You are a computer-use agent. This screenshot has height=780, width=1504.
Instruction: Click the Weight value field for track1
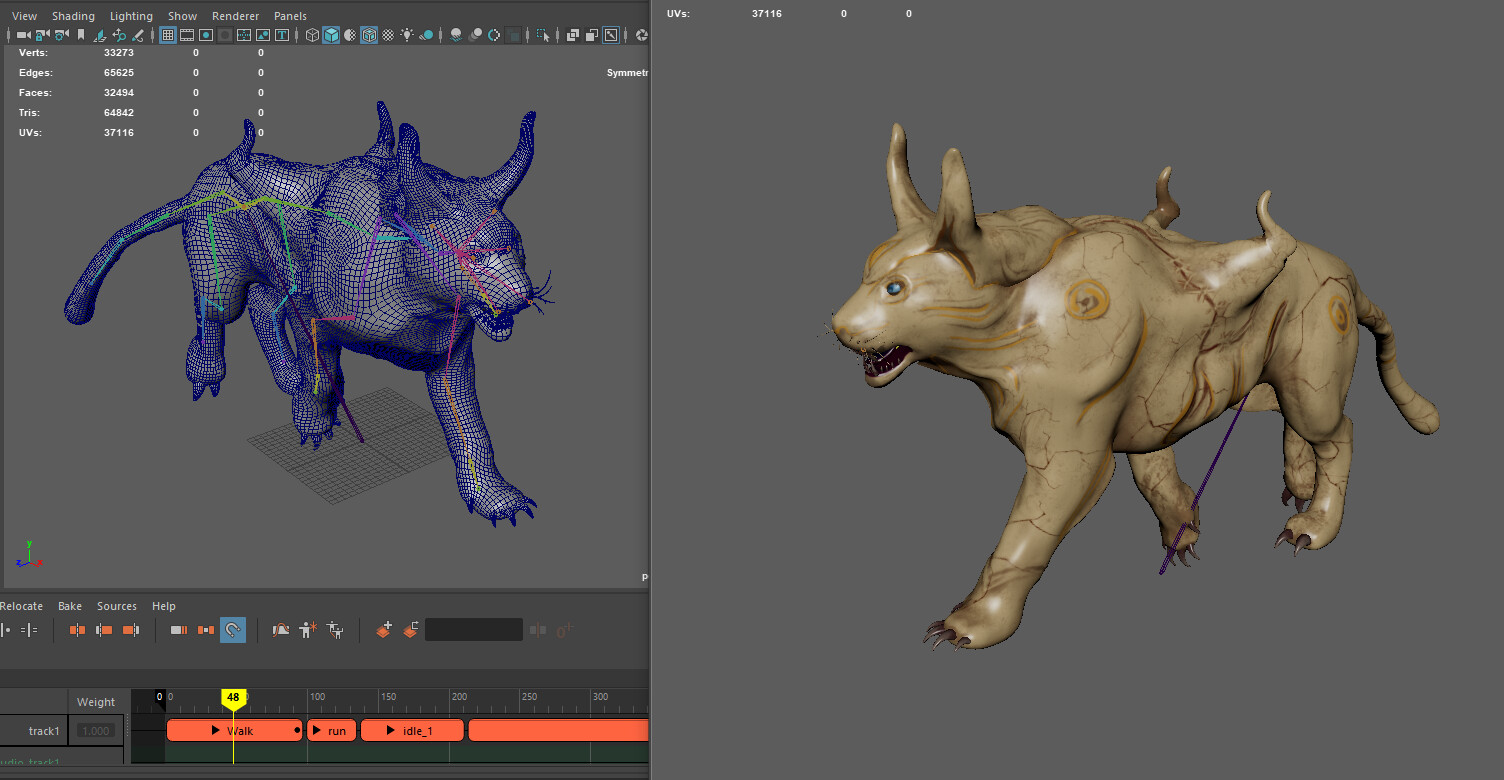[96, 730]
